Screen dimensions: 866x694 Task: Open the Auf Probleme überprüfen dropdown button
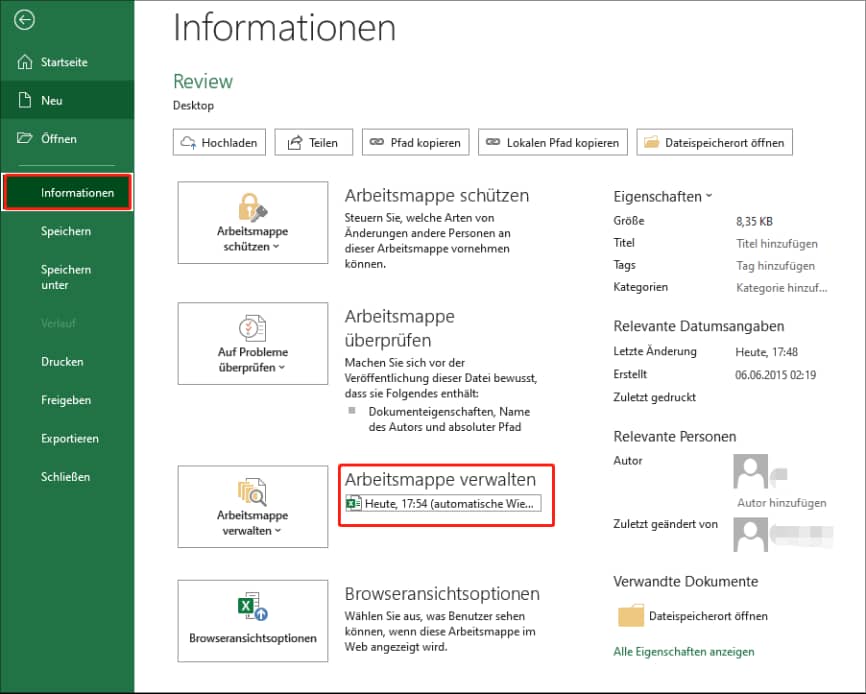(252, 343)
